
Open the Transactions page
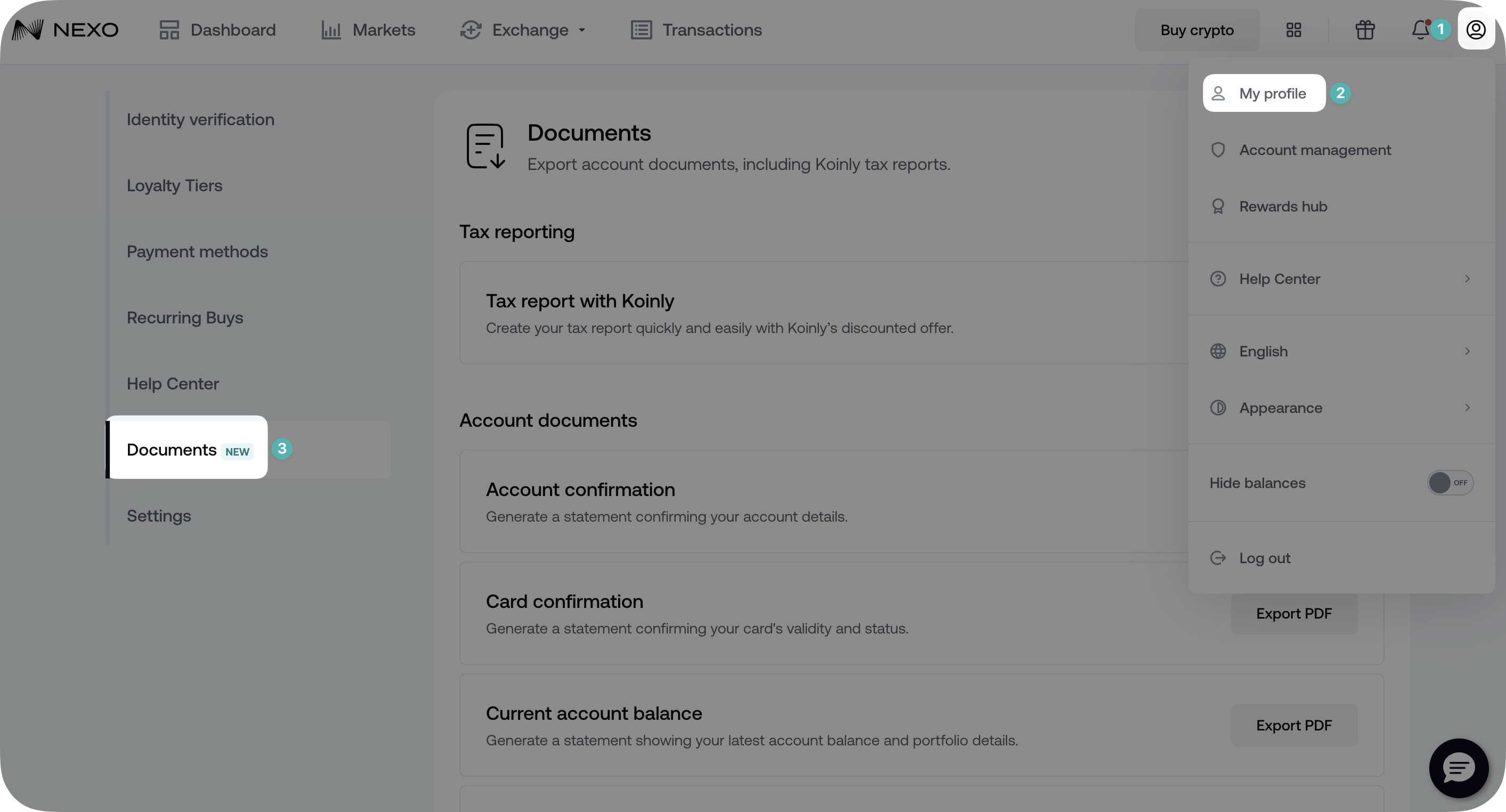pyautogui.click(x=695, y=30)
